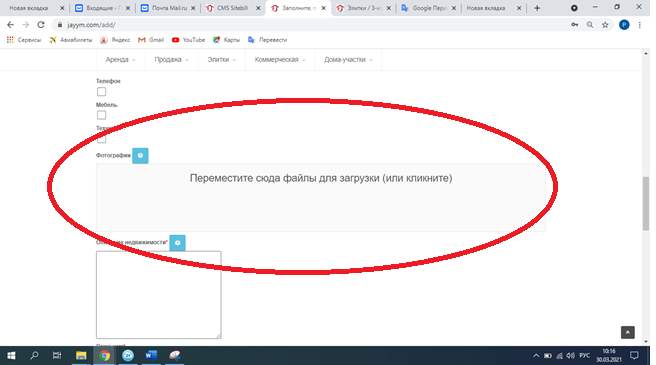Open the notification center icon

click(634, 356)
